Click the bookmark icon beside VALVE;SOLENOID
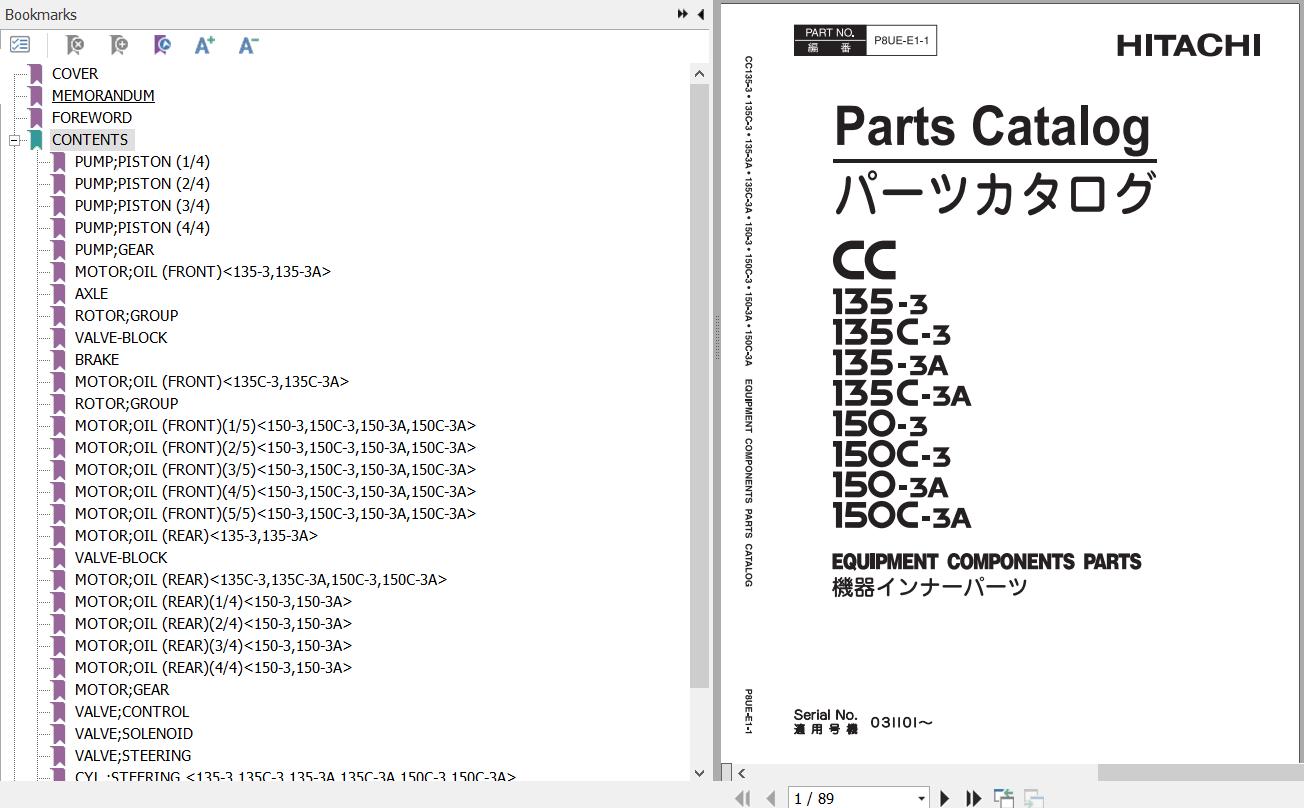This screenshot has height=808, width=1304. [x=59, y=733]
